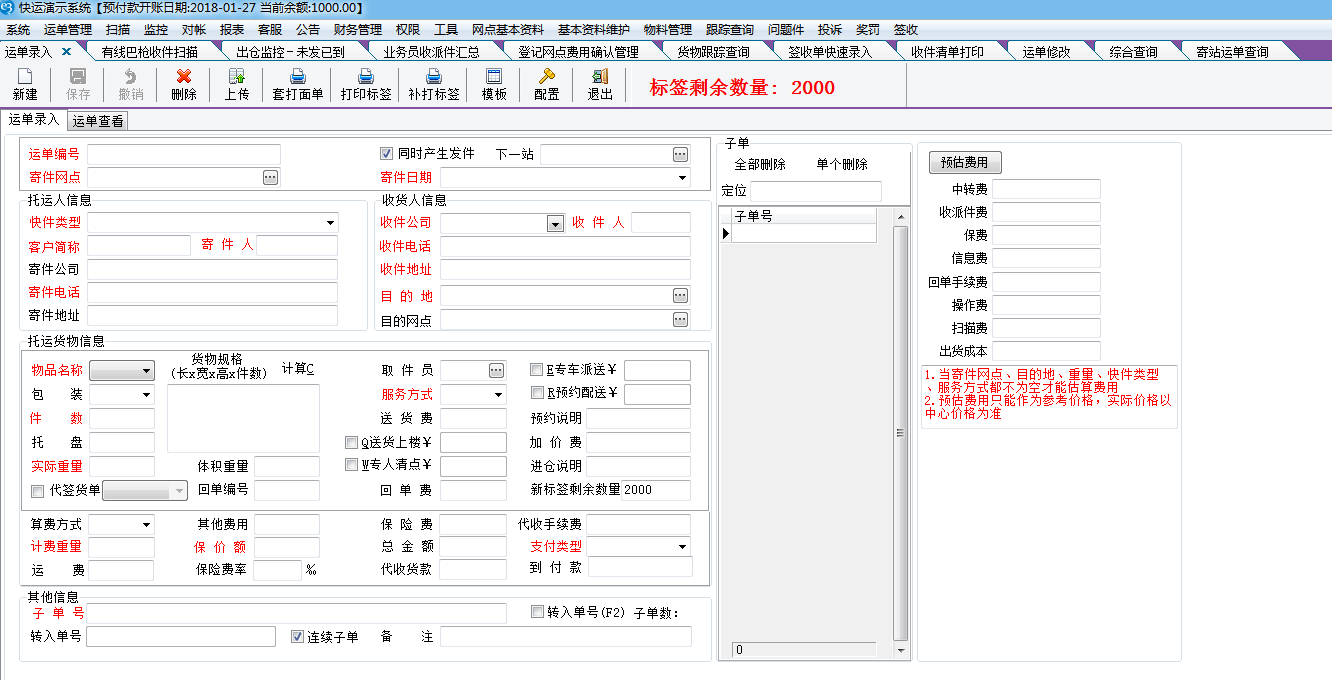This screenshot has height=680, width=1332.
Task: Open the 问题件 menu
Action: [x=785, y=30]
